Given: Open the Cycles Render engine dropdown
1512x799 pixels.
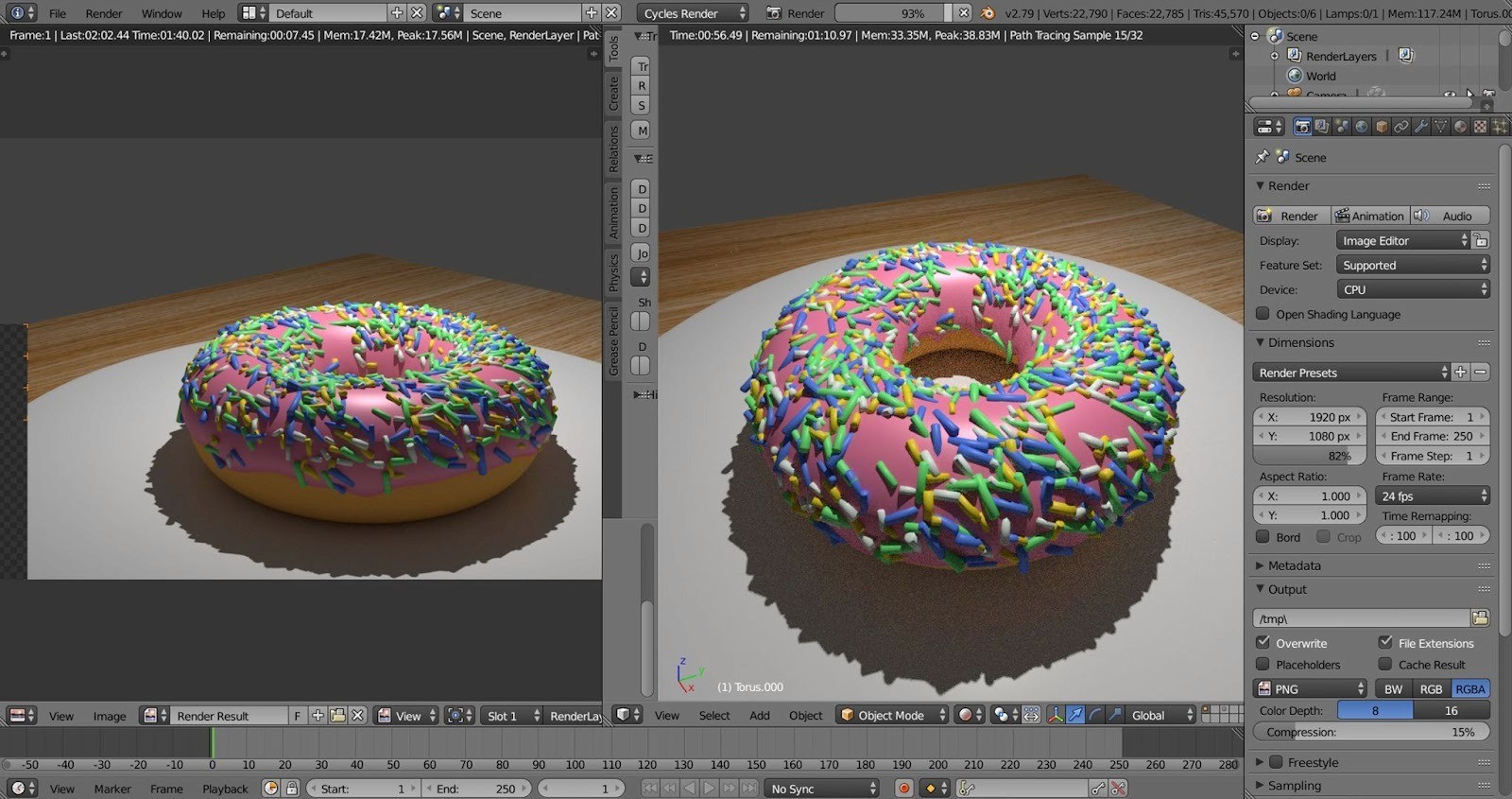Looking at the screenshot, I should click(692, 13).
